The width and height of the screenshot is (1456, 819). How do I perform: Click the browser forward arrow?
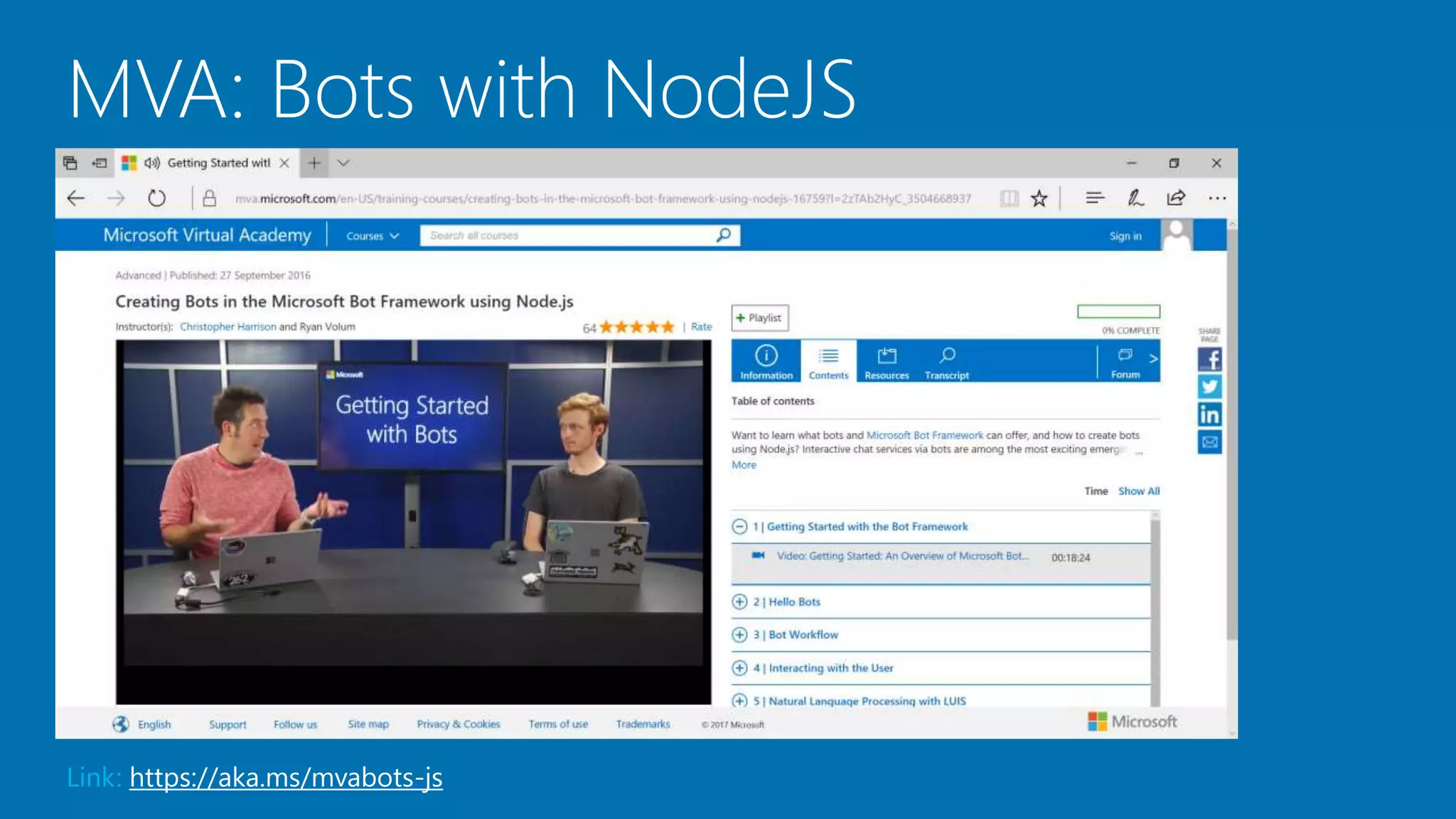[x=116, y=198]
